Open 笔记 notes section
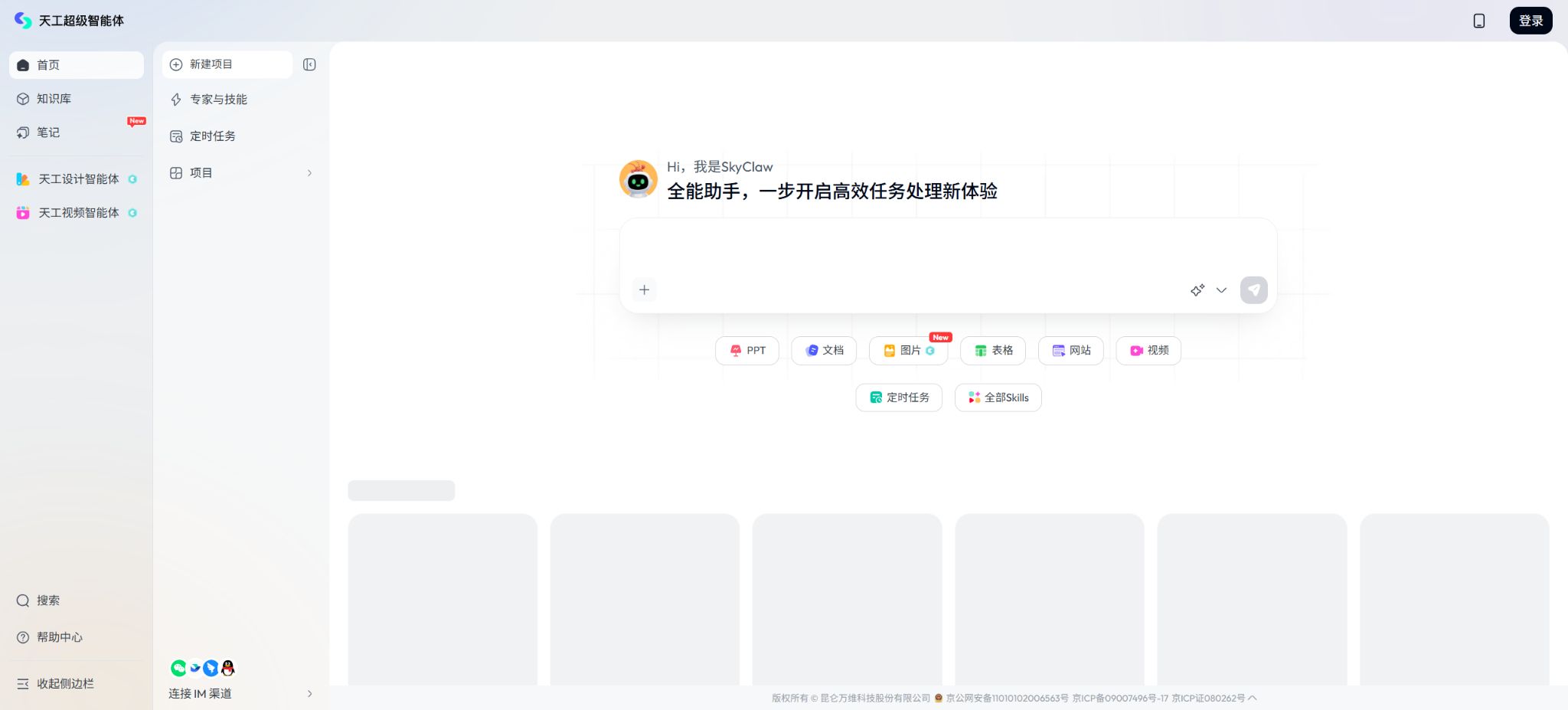The image size is (1568, 710). (x=77, y=133)
